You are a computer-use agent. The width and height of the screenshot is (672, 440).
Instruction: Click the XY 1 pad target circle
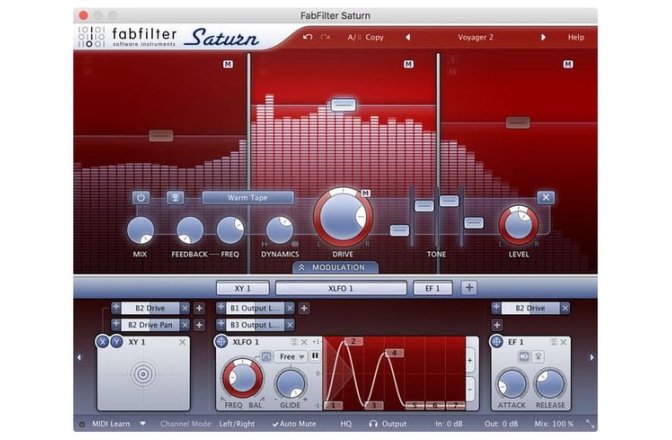tap(143, 374)
